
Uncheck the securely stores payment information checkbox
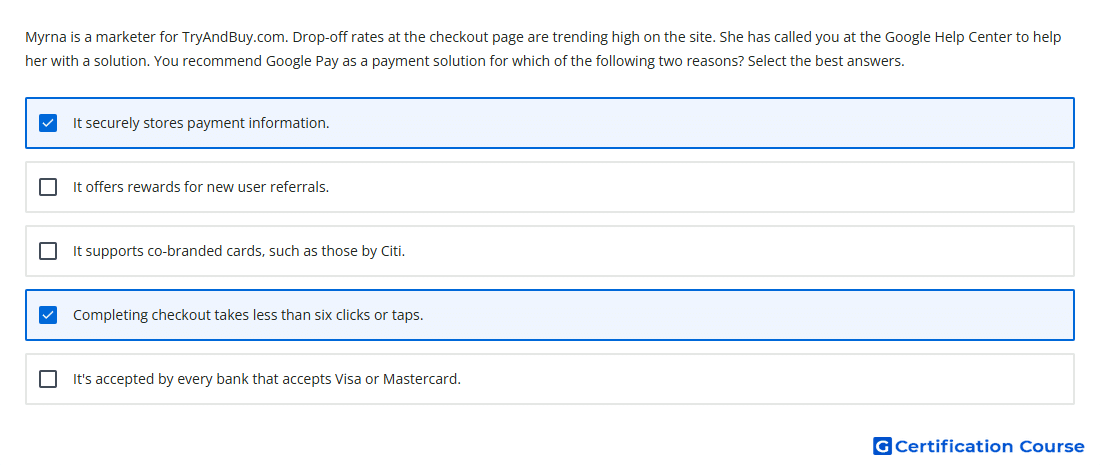pos(48,123)
